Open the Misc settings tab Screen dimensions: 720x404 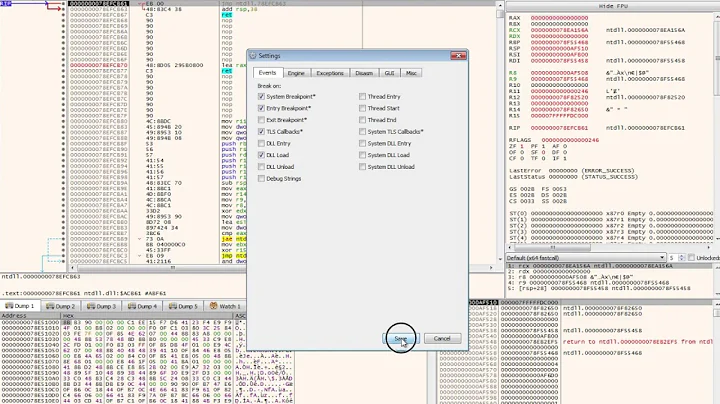click(411, 73)
